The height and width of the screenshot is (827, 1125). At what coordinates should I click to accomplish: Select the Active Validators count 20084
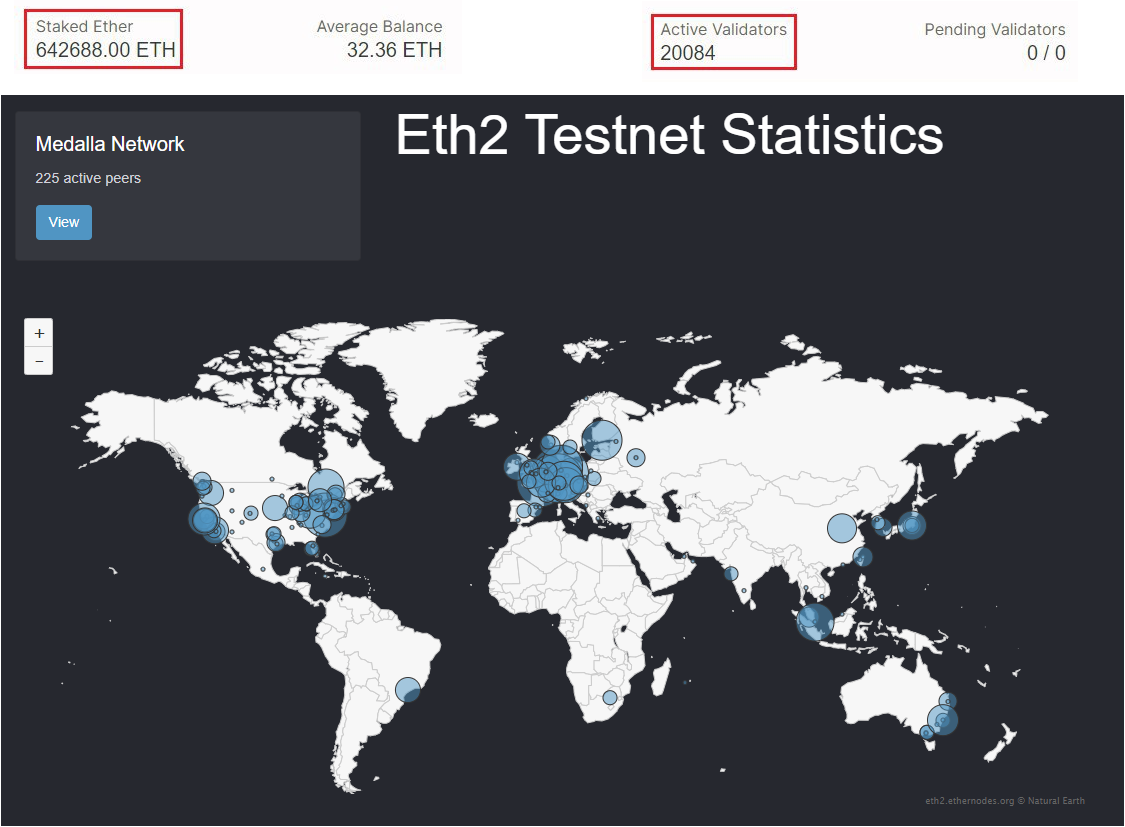[687, 53]
